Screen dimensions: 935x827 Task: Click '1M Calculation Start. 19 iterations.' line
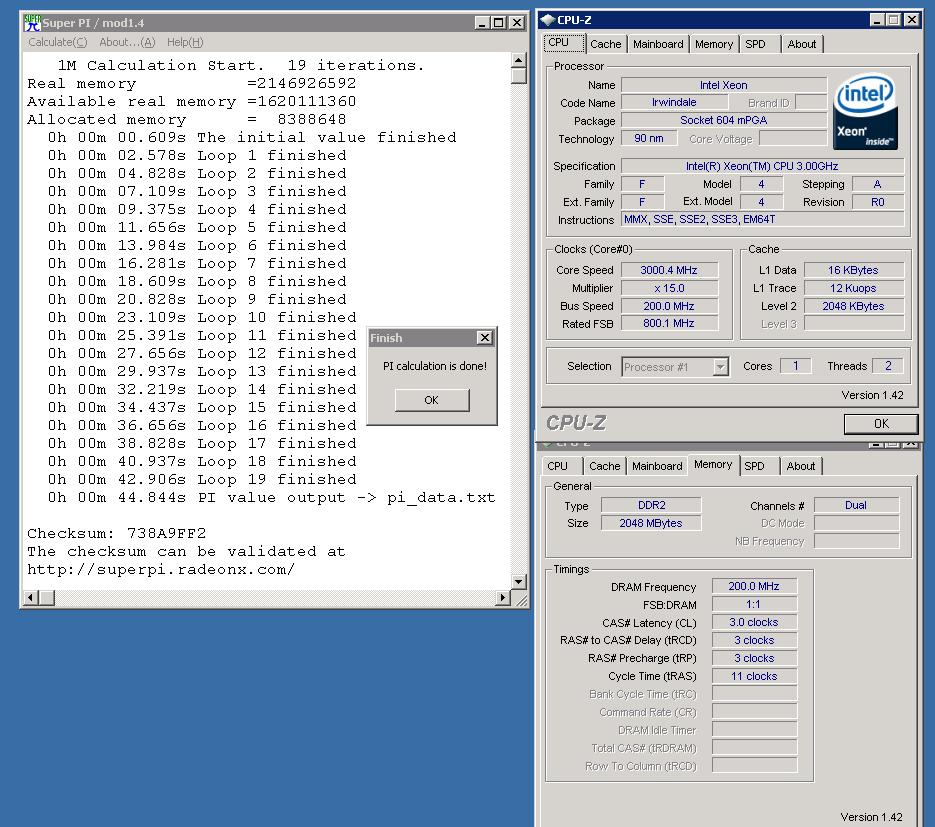click(241, 66)
